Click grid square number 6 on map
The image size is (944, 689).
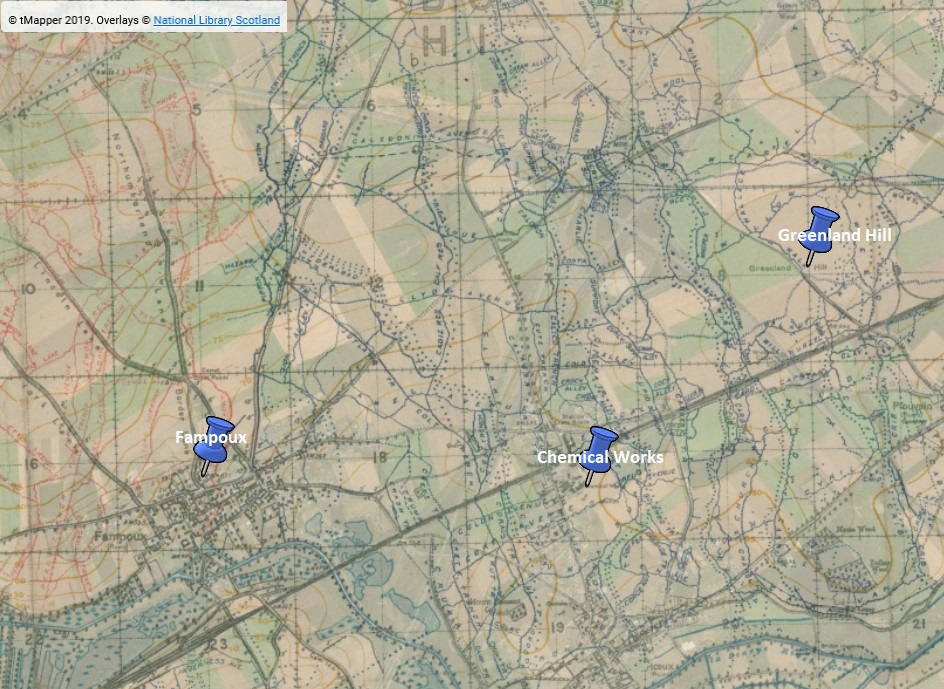(x=369, y=105)
